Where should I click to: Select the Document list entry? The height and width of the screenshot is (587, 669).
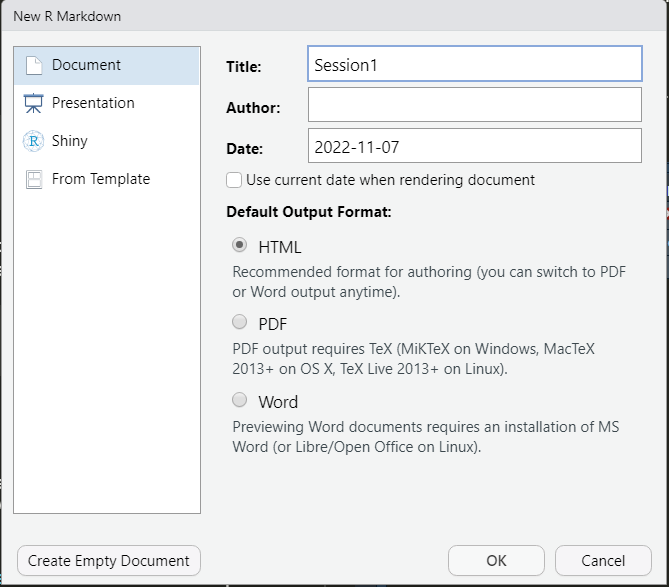[x=107, y=66]
